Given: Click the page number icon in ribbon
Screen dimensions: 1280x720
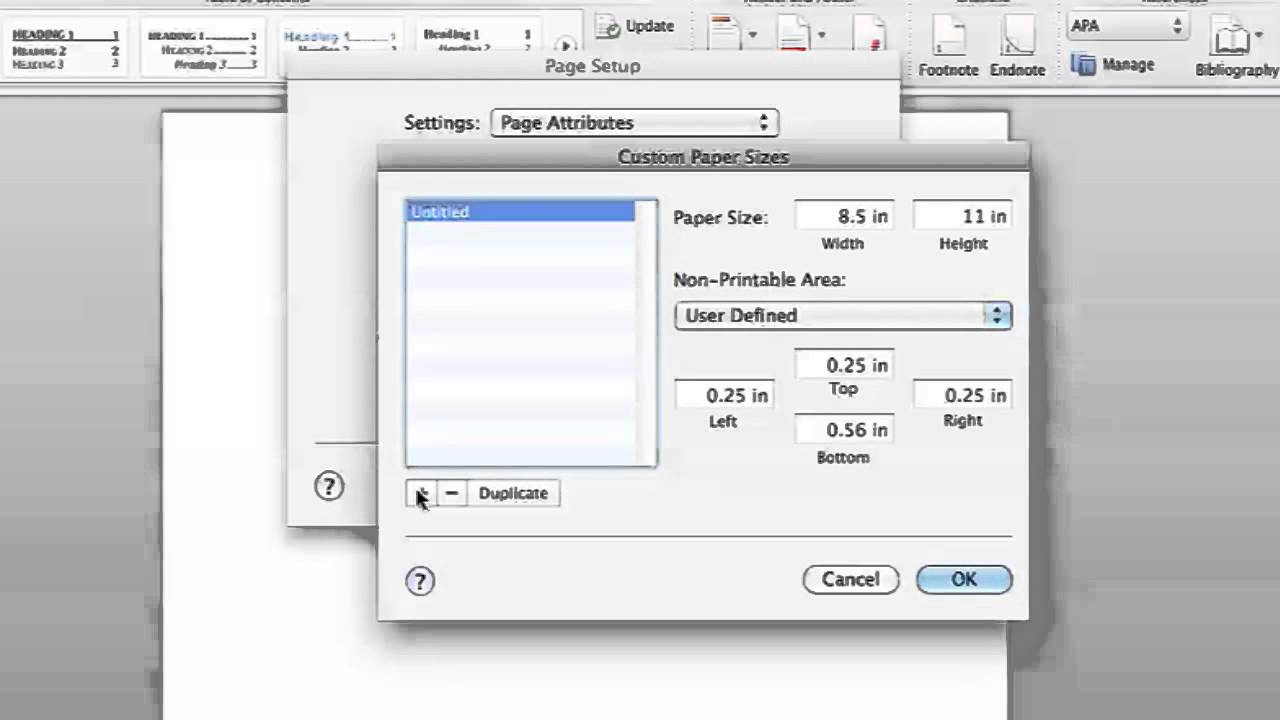Looking at the screenshot, I should (869, 34).
